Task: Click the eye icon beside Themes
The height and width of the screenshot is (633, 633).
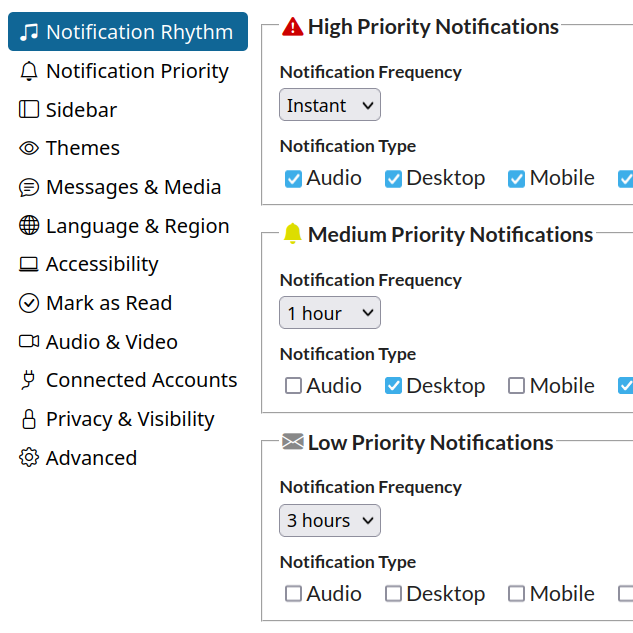Action: click(29, 148)
